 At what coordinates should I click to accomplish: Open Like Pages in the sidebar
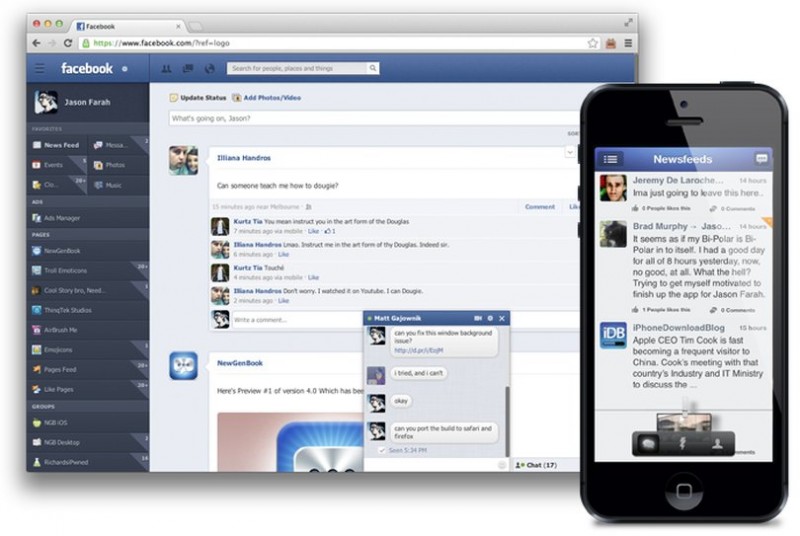click(x=88, y=390)
